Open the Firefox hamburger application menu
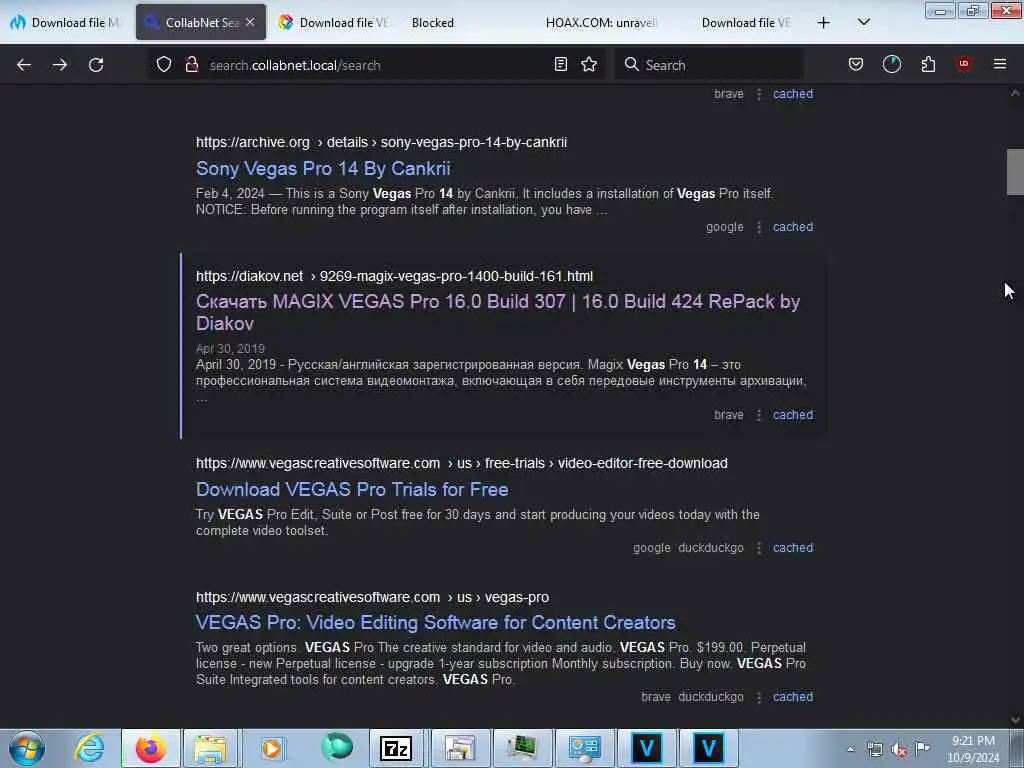1024x768 pixels. coord(999,64)
